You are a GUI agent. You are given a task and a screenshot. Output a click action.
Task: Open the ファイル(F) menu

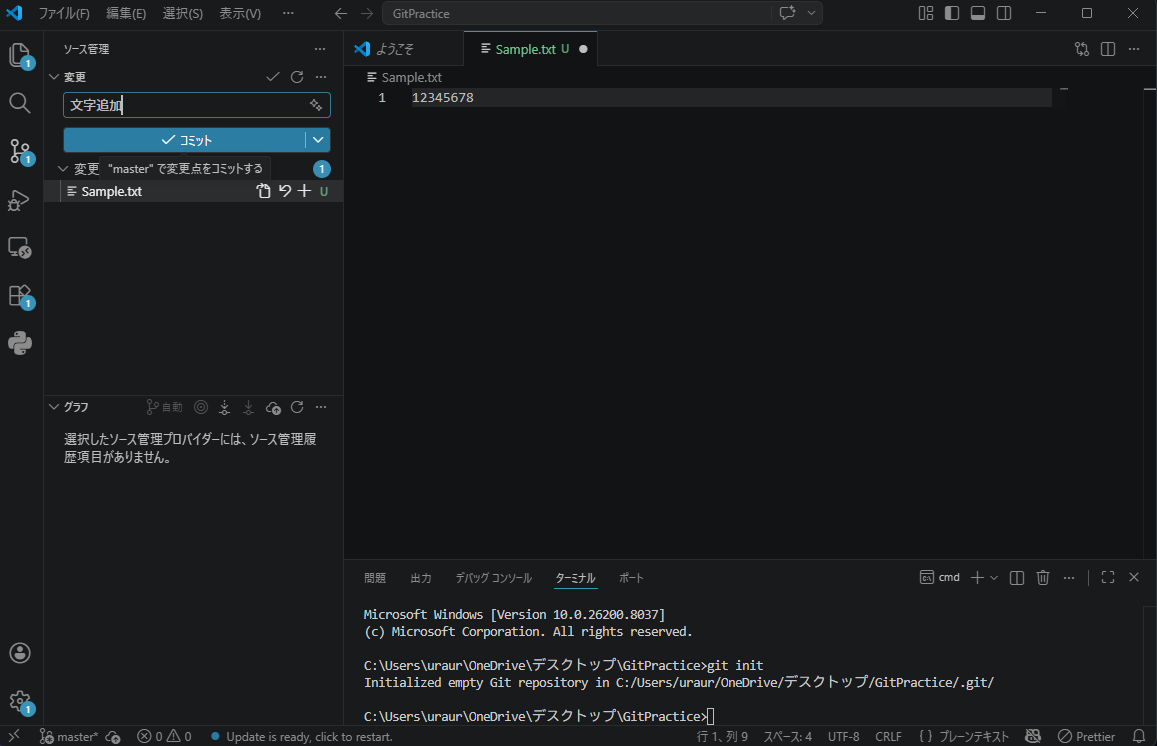[x=64, y=14]
